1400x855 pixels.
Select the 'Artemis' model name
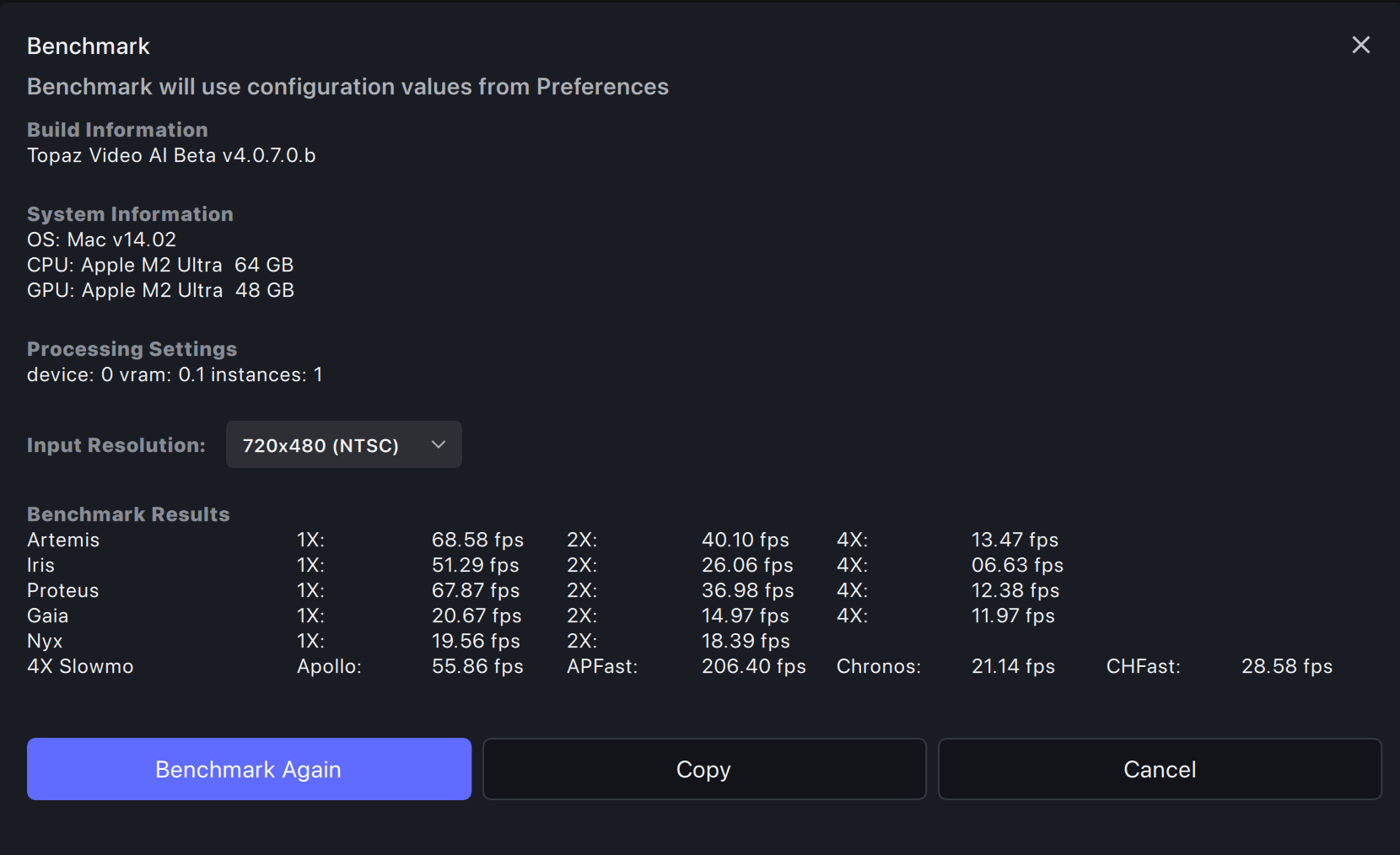tap(63, 540)
